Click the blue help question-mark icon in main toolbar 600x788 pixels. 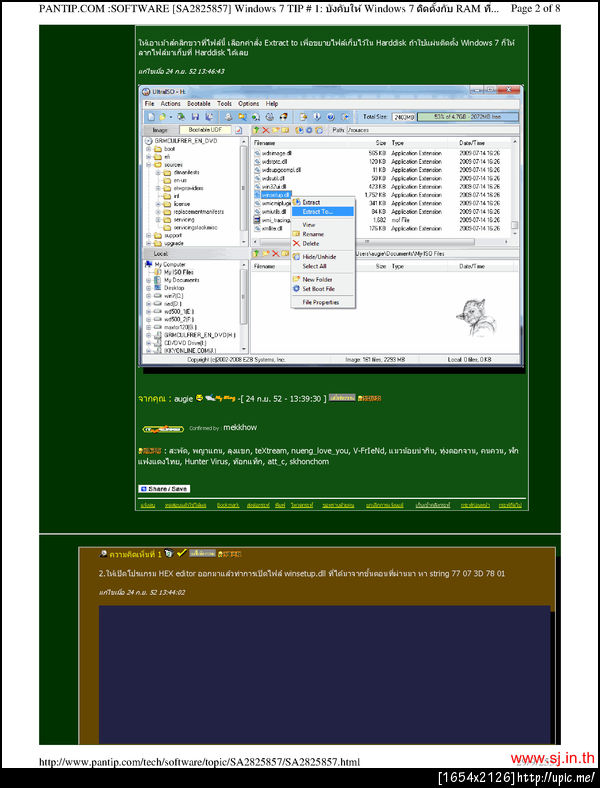click(x=331, y=117)
